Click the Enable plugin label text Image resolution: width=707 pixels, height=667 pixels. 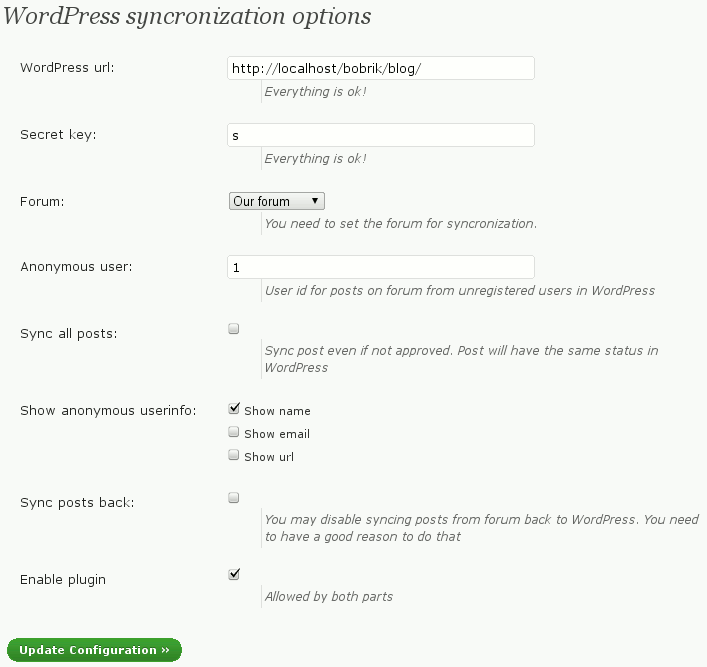(63, 580)
